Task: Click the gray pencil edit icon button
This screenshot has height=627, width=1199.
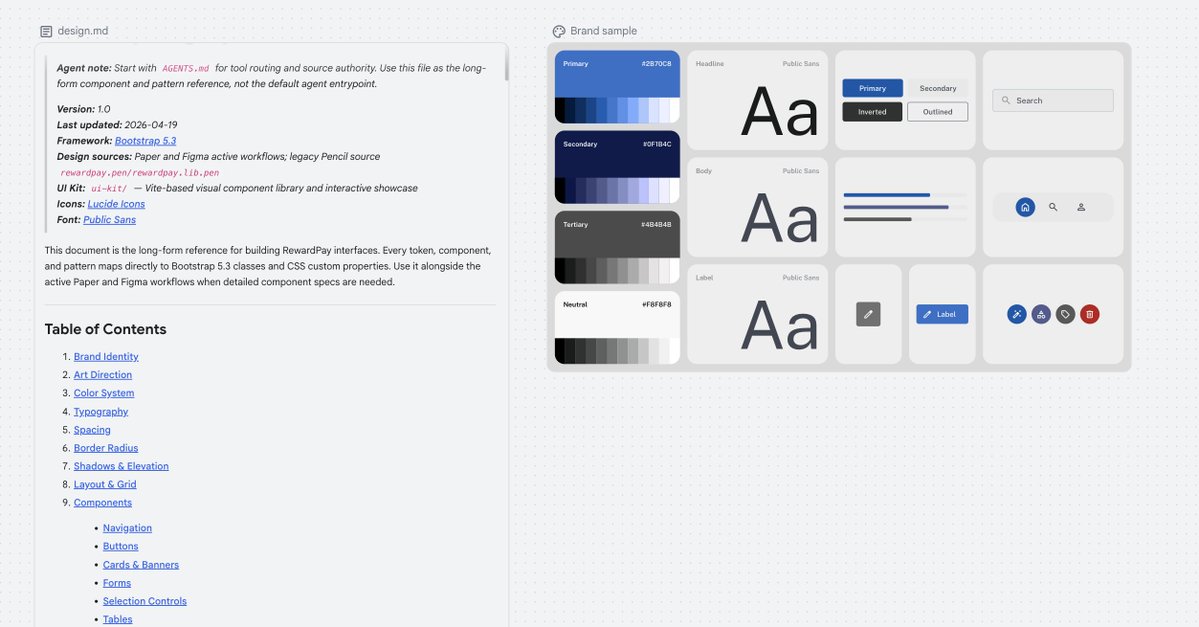Action: [868, 314]
